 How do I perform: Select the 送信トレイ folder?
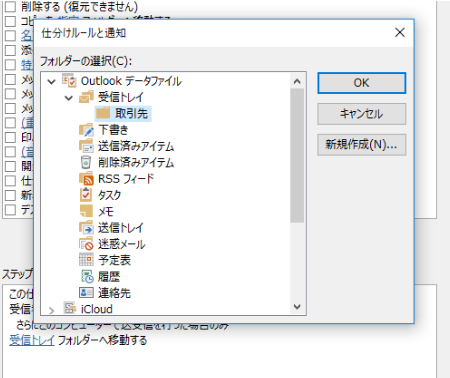click(121, 228)
